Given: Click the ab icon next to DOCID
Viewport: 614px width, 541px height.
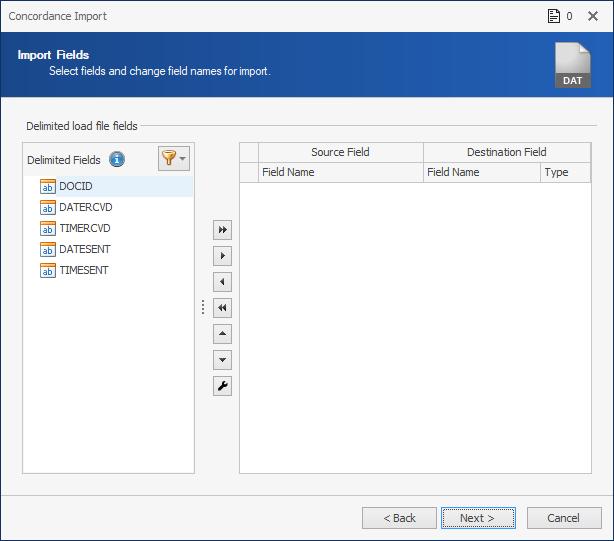Looking at the screenshot, I should (x=48, y=187).
